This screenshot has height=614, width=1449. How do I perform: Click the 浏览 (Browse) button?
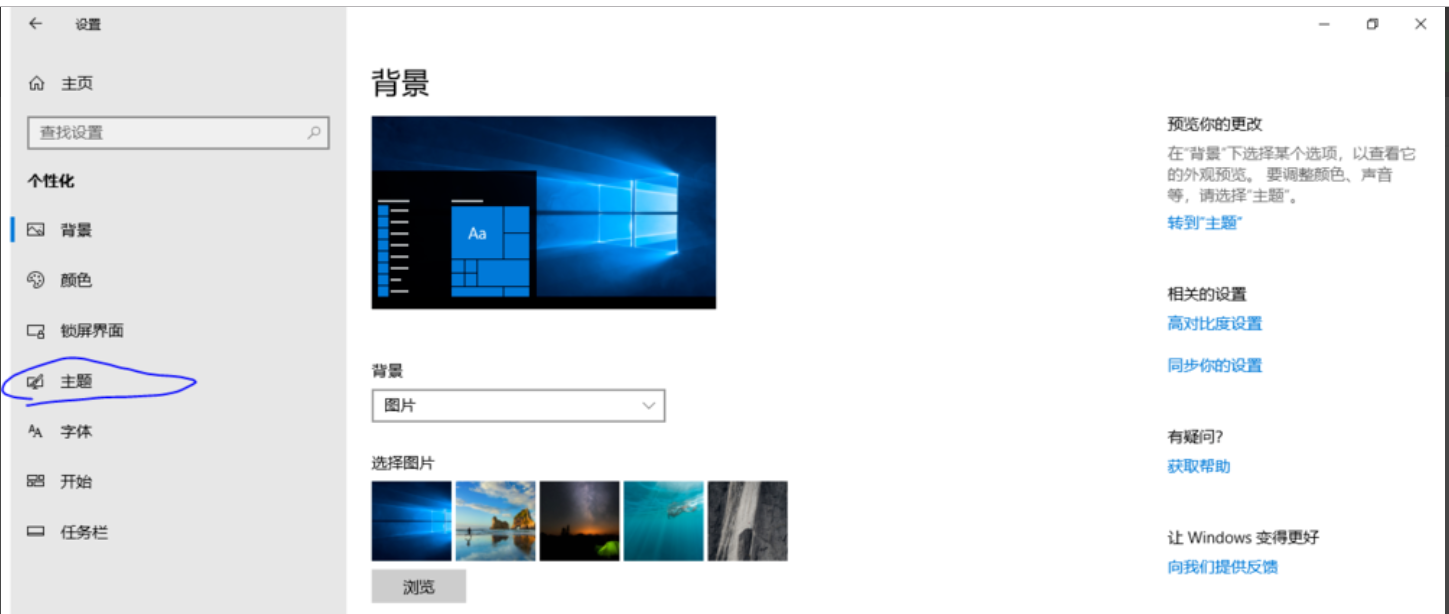419,587
